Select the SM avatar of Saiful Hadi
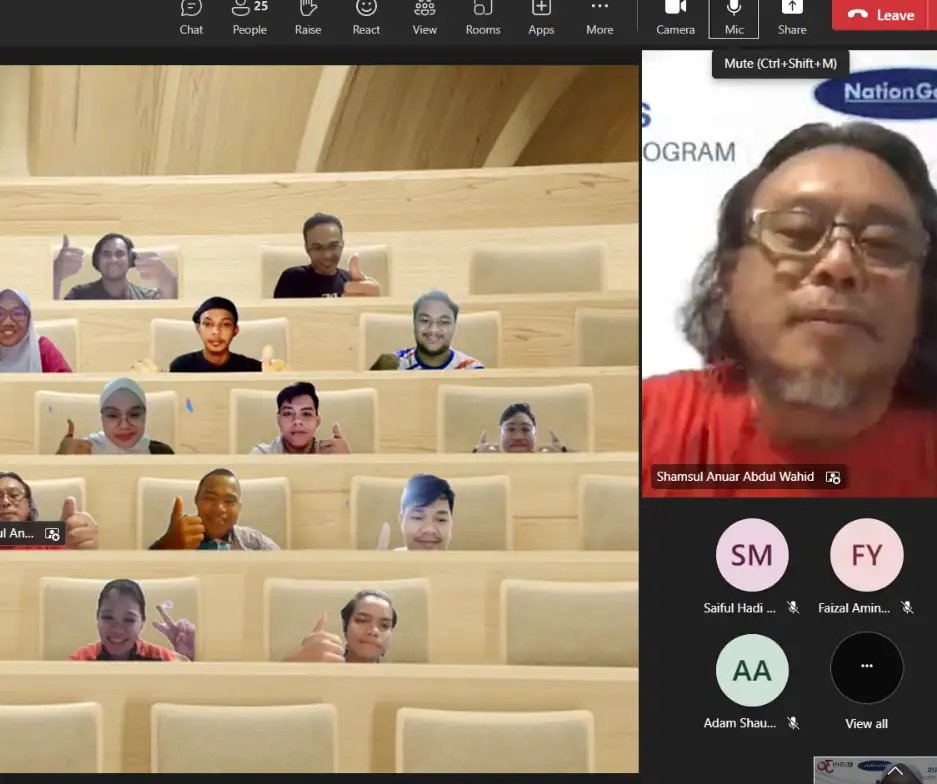Viewport: 937px width, 784px height. point(752,555)
